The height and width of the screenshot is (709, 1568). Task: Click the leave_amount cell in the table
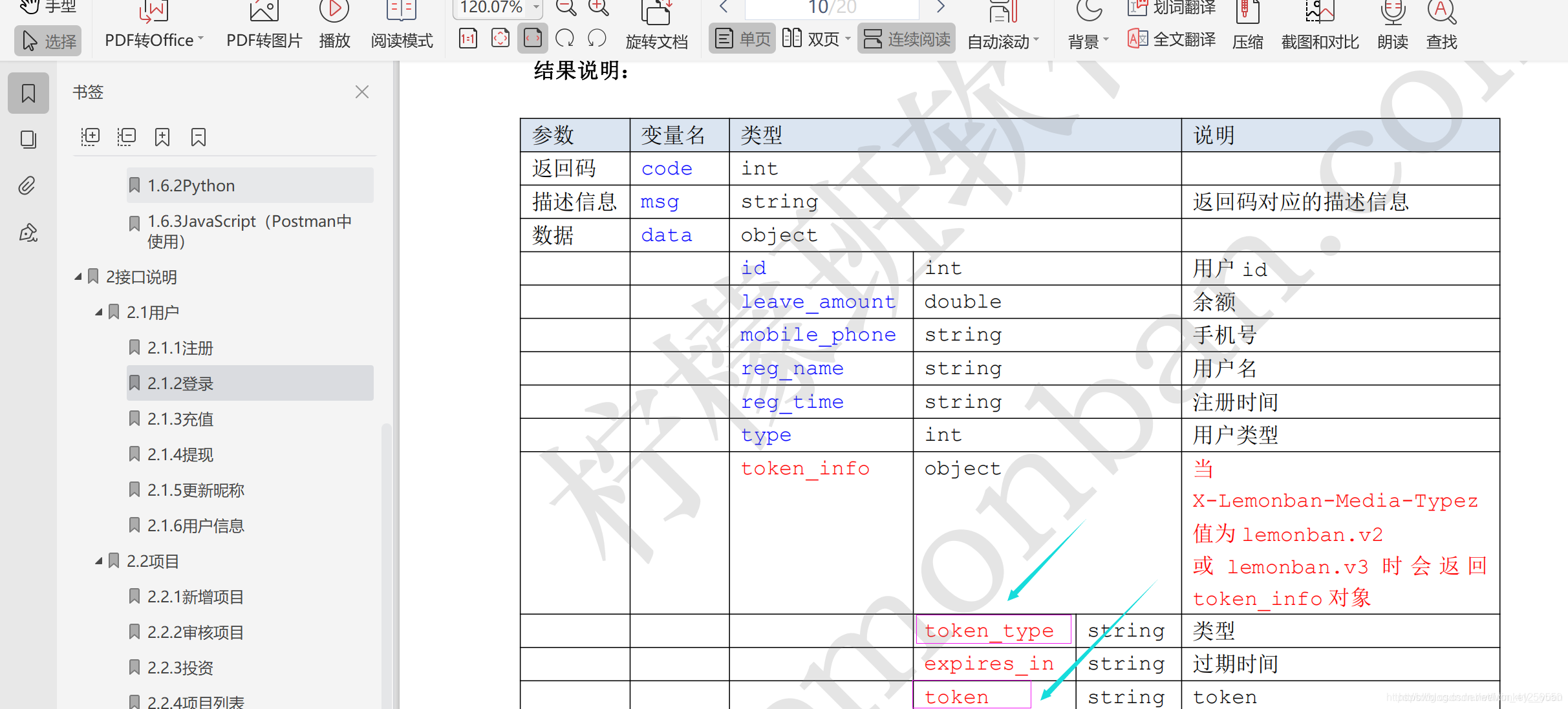[821, 302]
